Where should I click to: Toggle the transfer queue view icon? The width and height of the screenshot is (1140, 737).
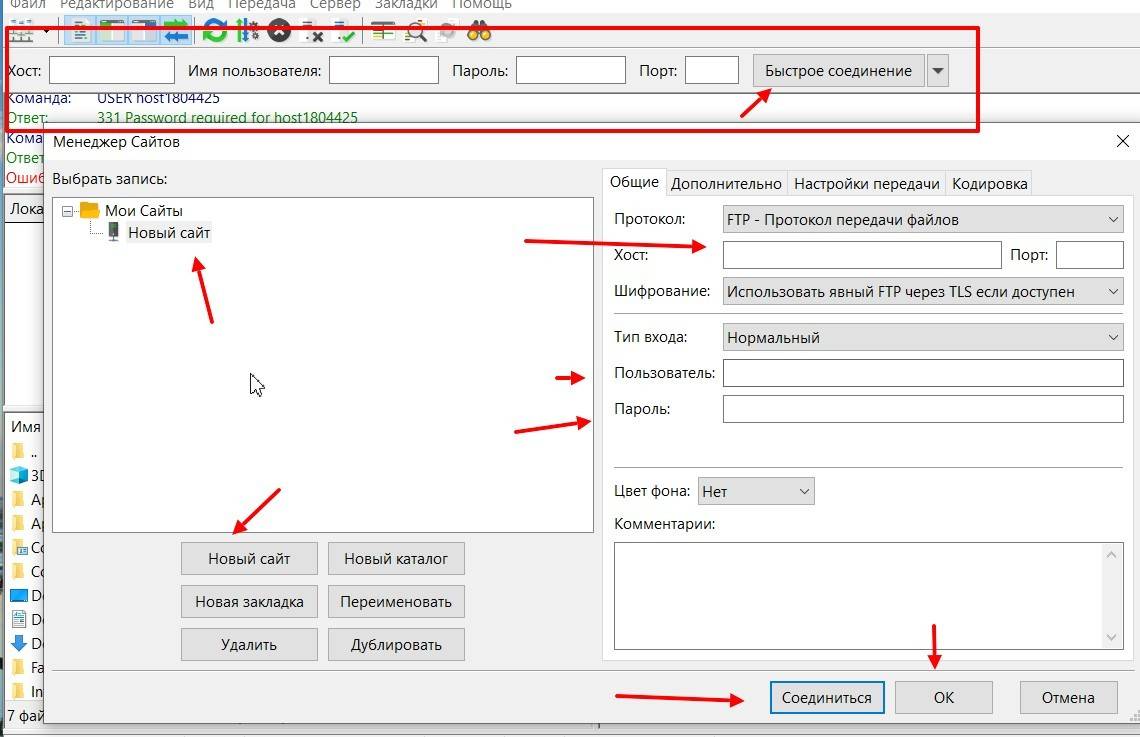pos(177,32)
